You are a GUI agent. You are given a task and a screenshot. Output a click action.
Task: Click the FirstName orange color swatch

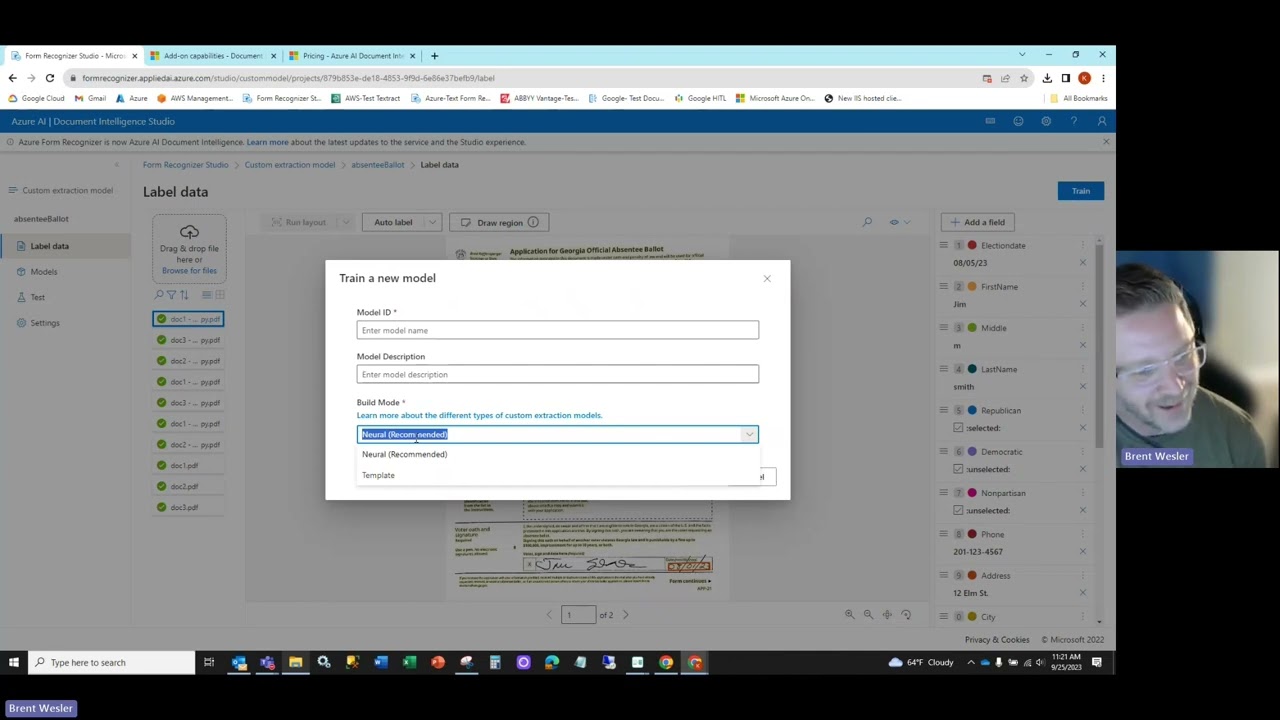pyautogui.click(x=972, y=287)
